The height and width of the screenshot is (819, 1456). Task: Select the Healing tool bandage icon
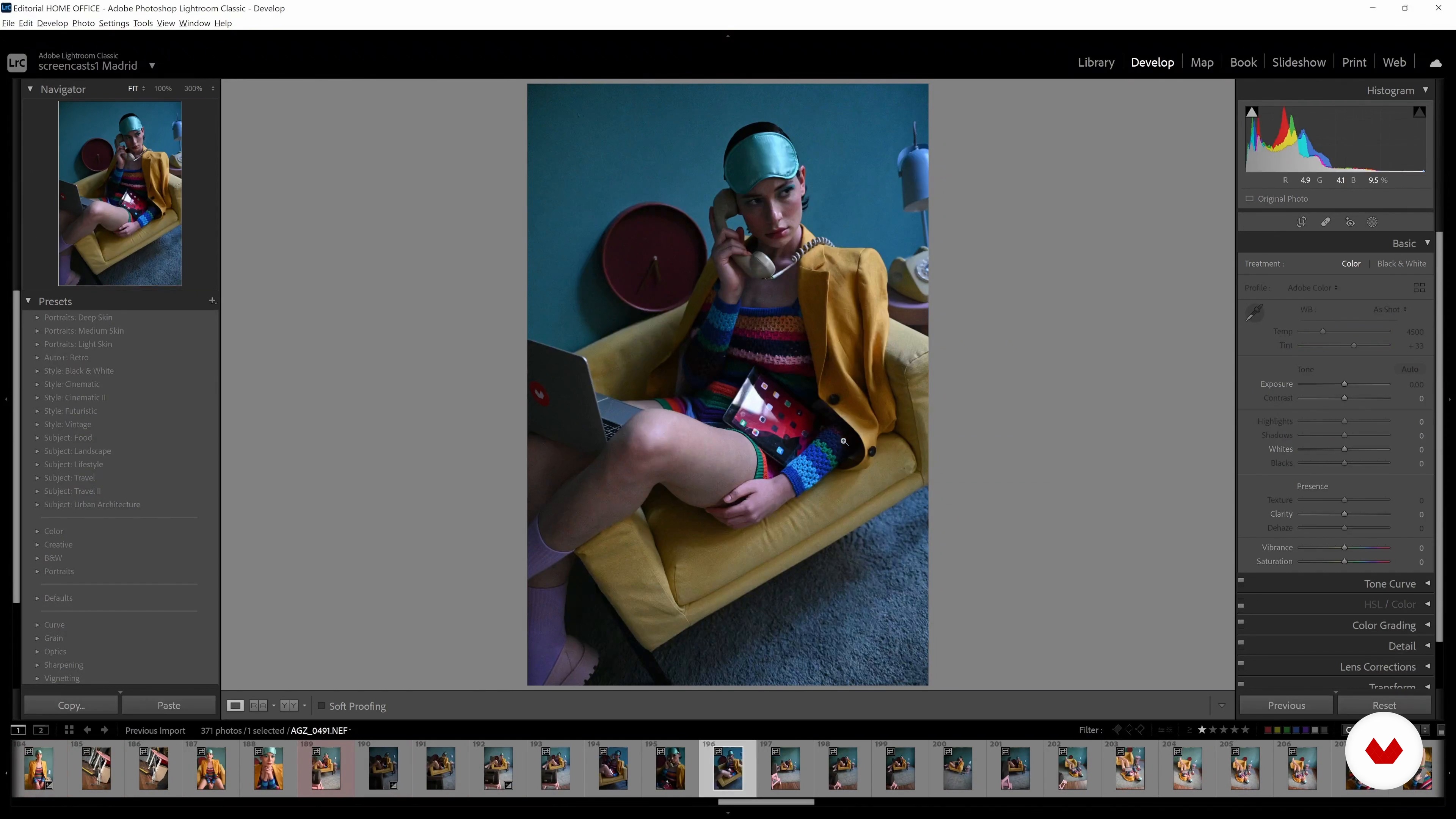1326,222
